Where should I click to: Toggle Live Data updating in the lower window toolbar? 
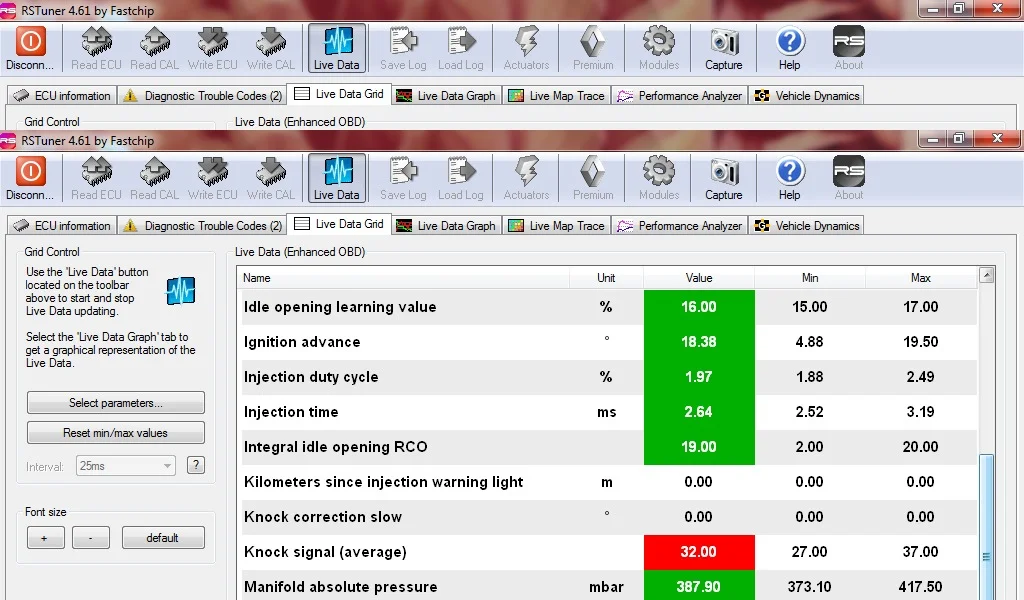337,178
